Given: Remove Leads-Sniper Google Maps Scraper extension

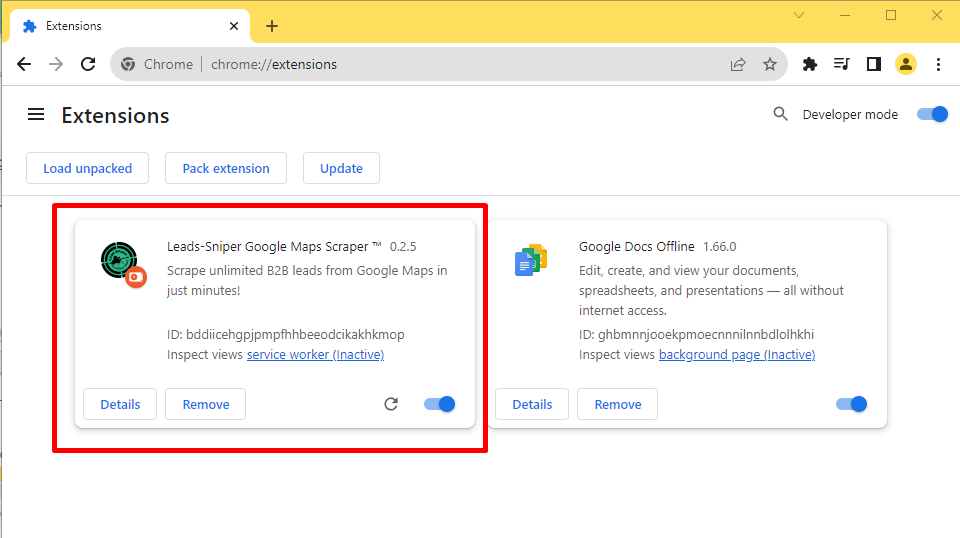Looking at the screenshot, I should [206, 404].
